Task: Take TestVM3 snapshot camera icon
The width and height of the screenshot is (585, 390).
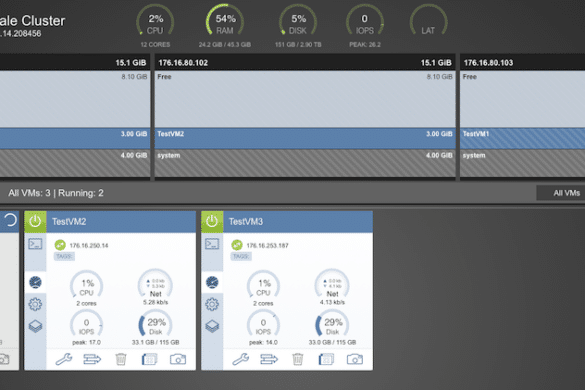Action: (355, 359)
